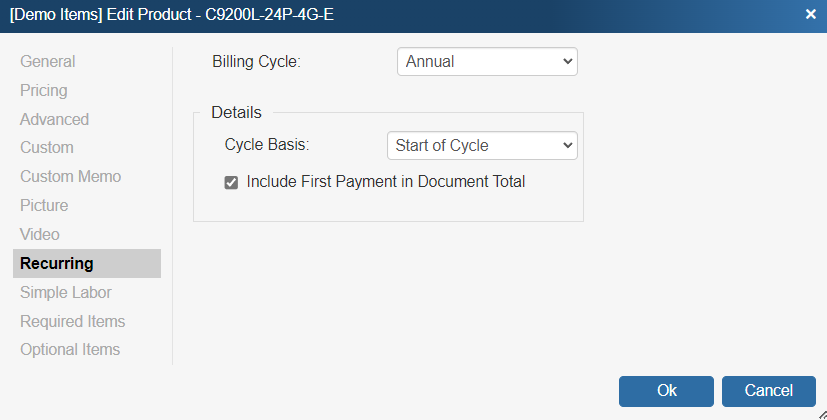The height and width of the screenshot is (420, 827).
Task: Click the dialog resize grip corner
Action: pos(821,413)
